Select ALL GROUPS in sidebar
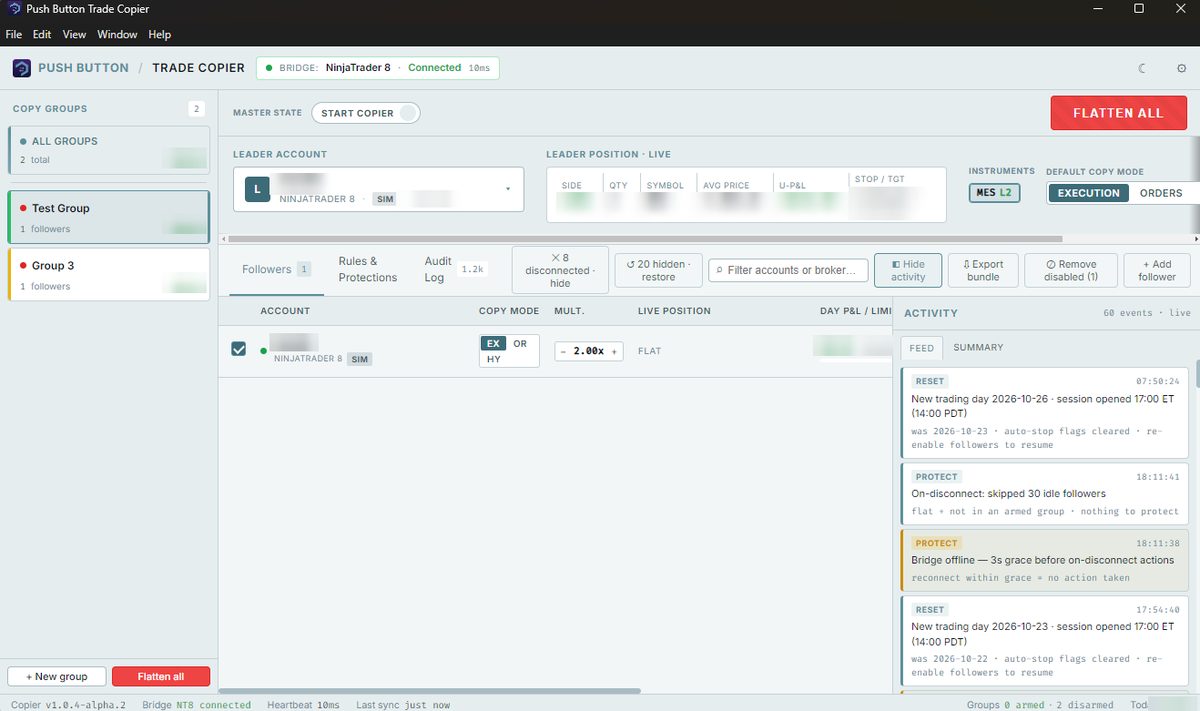The height and width of the screenshot is (711, 1200). tap(109, 150)
